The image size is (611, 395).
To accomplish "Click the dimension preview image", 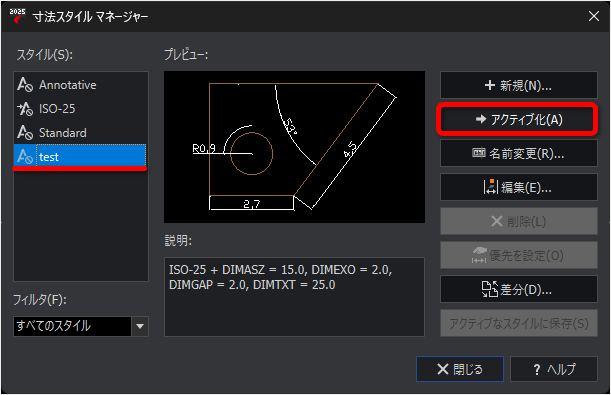I will coord(294,147).
